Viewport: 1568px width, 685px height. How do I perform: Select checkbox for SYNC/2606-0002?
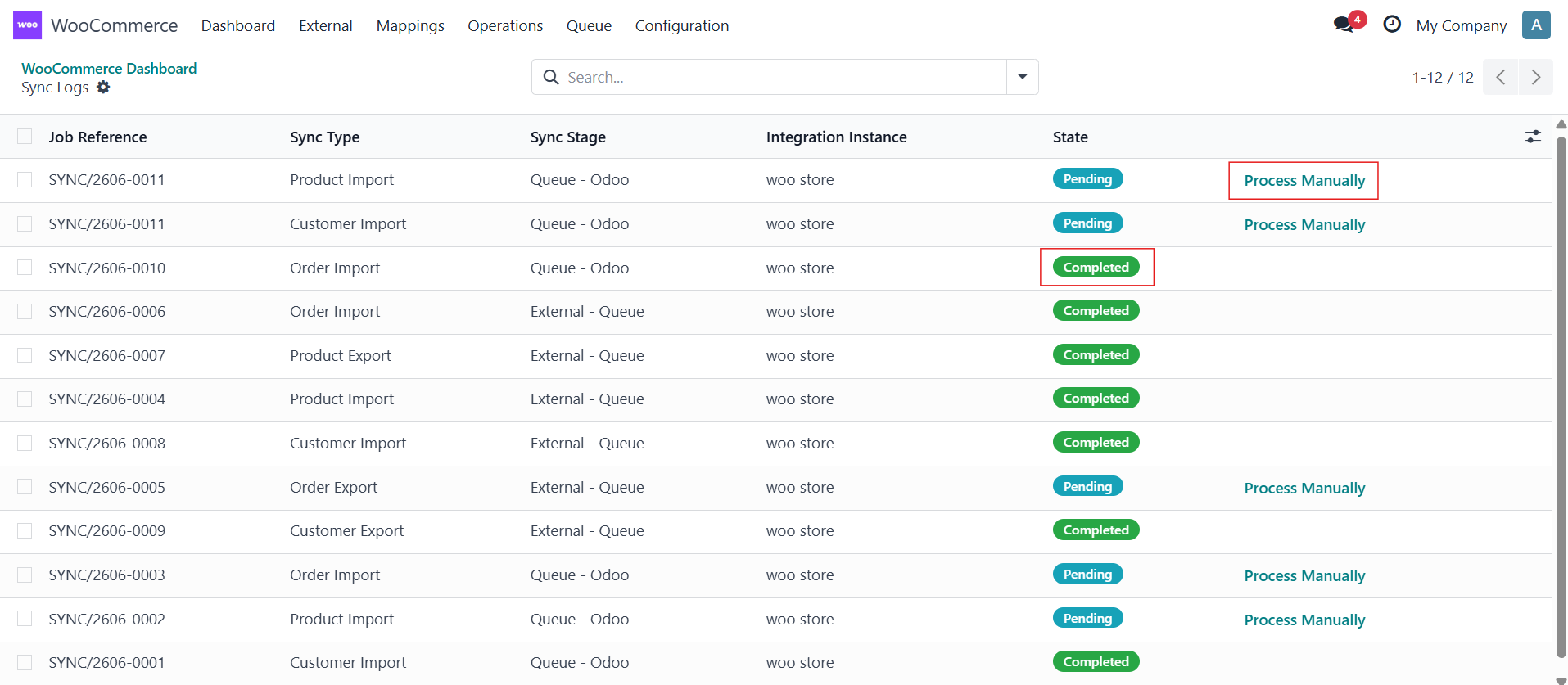(x=25, y=618)
